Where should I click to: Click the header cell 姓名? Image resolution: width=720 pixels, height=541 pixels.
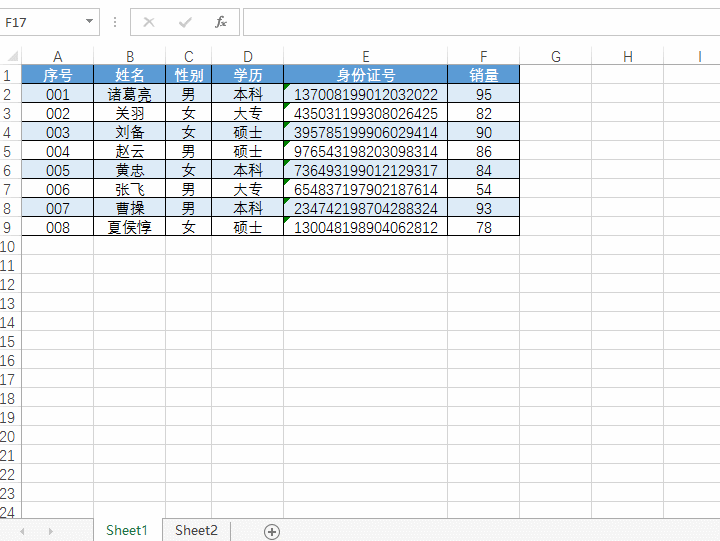tap(130, 75)
